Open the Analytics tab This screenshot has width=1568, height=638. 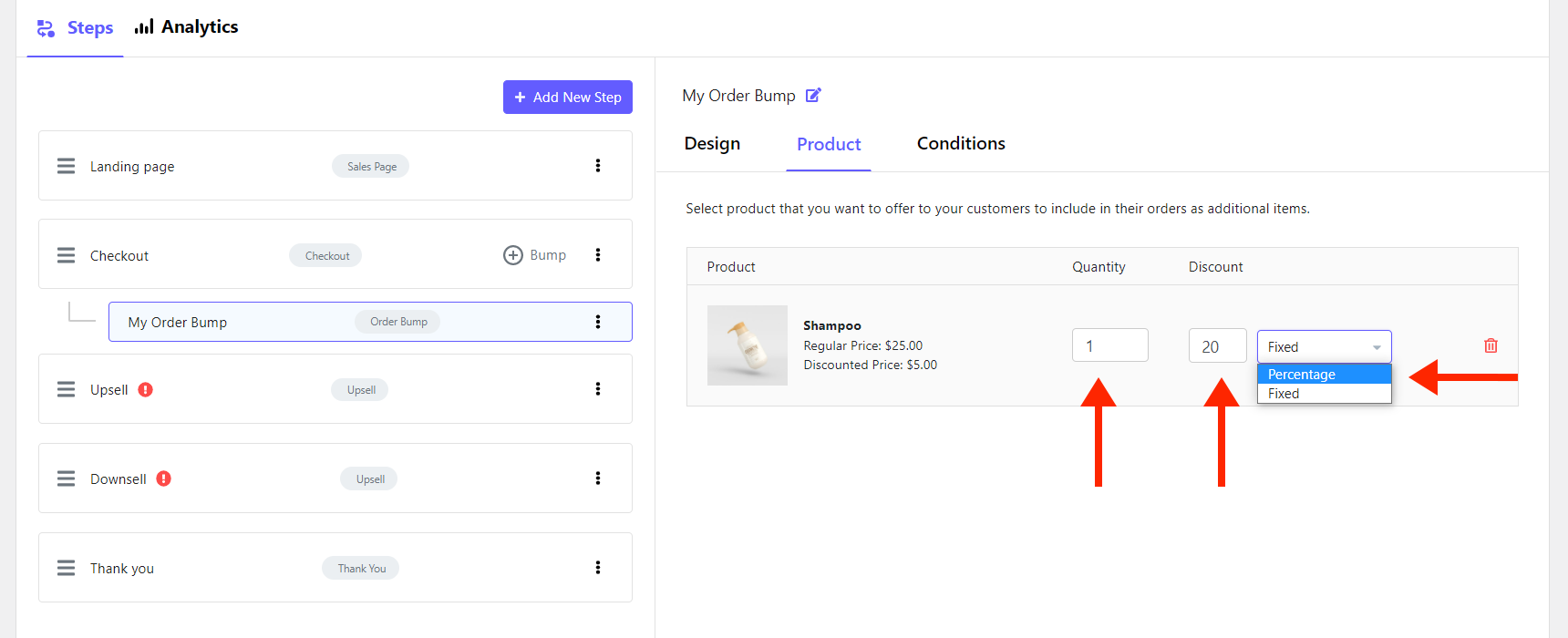[x=187, y=27]
